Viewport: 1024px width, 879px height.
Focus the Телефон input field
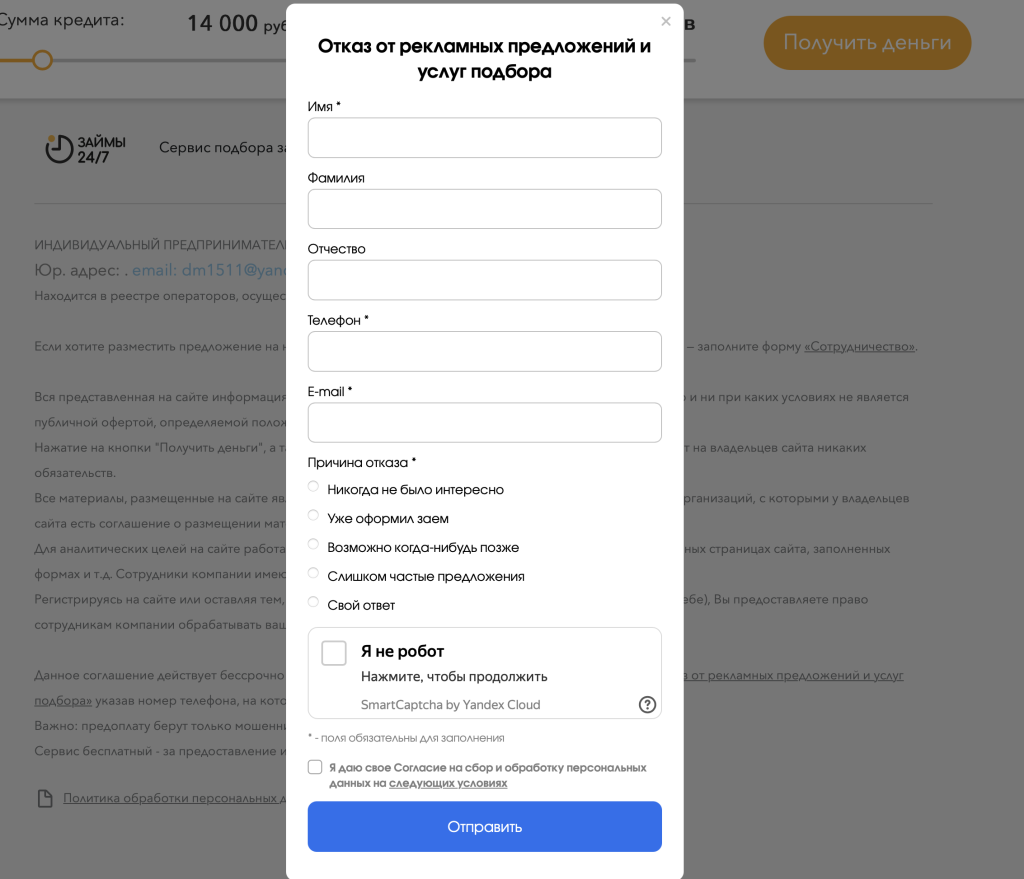484,351
